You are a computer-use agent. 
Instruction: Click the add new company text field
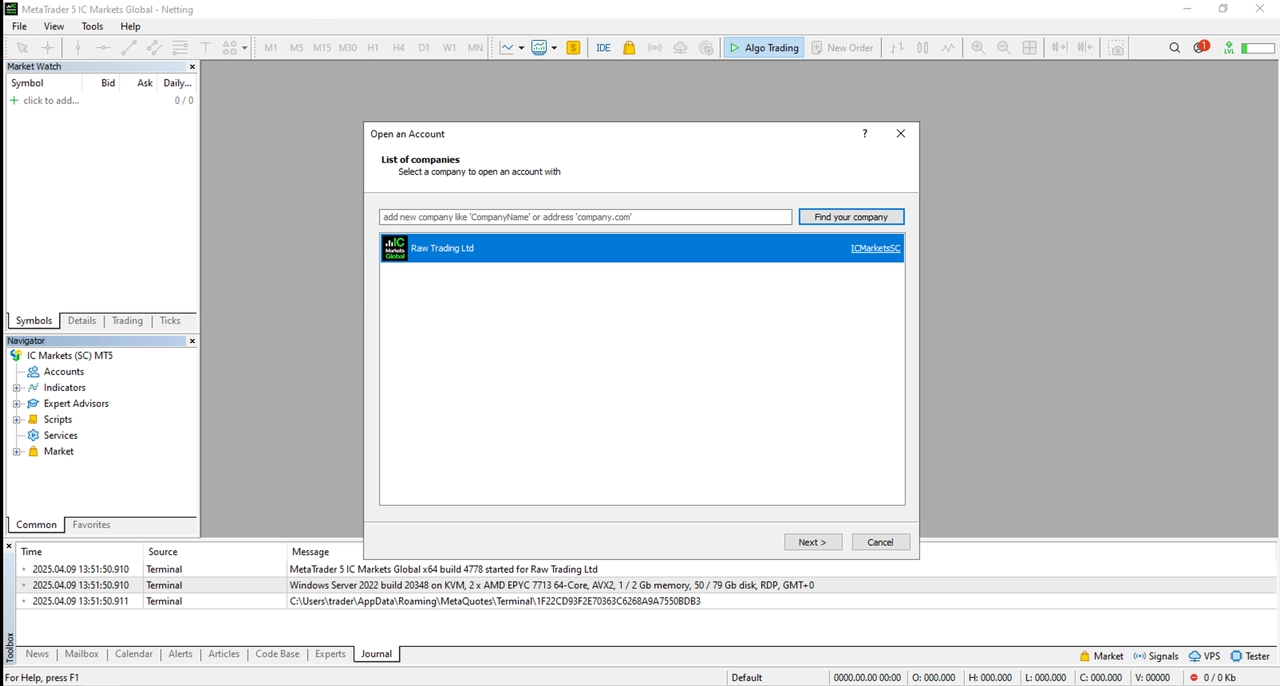click(585, 217)
